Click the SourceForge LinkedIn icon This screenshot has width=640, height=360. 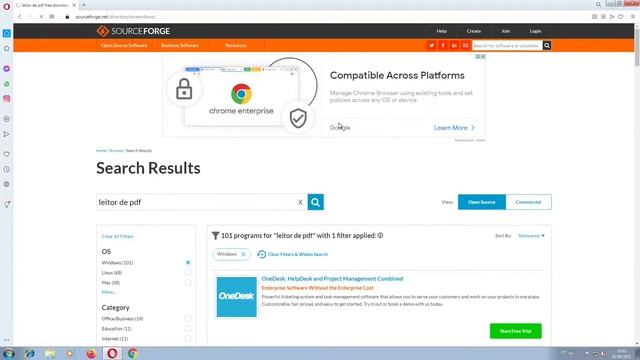click(x=454, y=45)
